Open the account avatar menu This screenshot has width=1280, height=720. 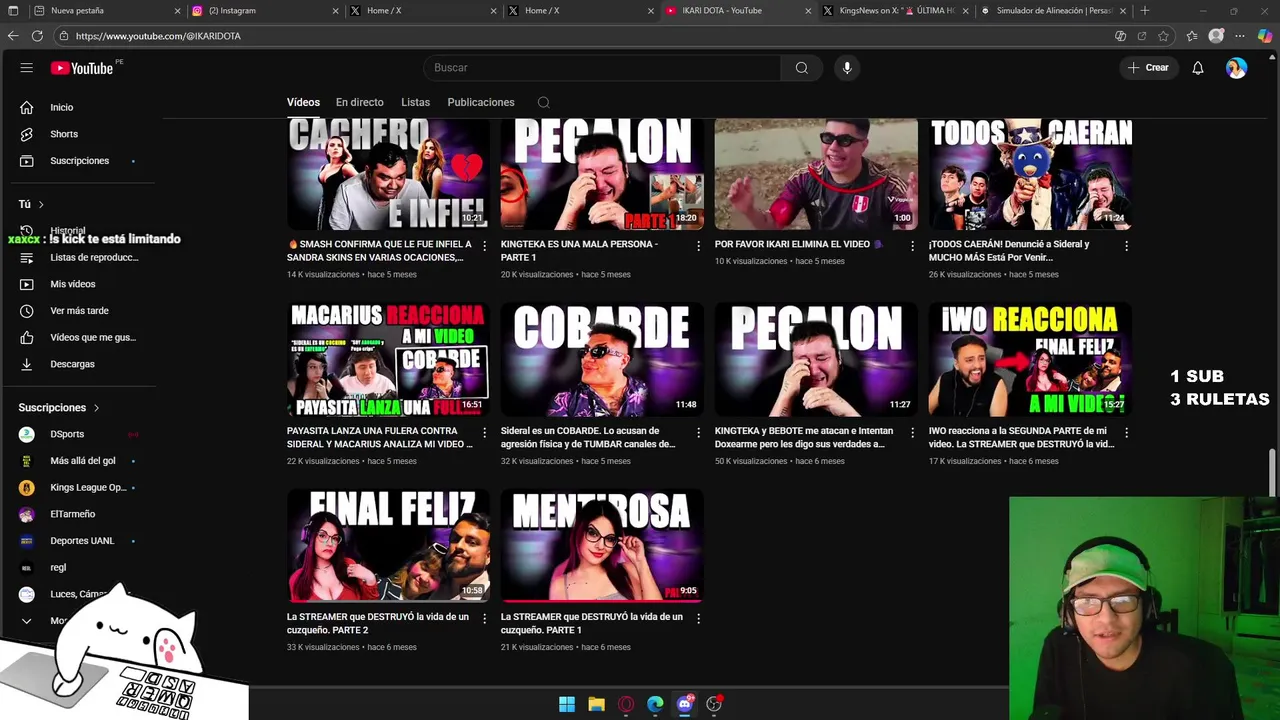1236,68
